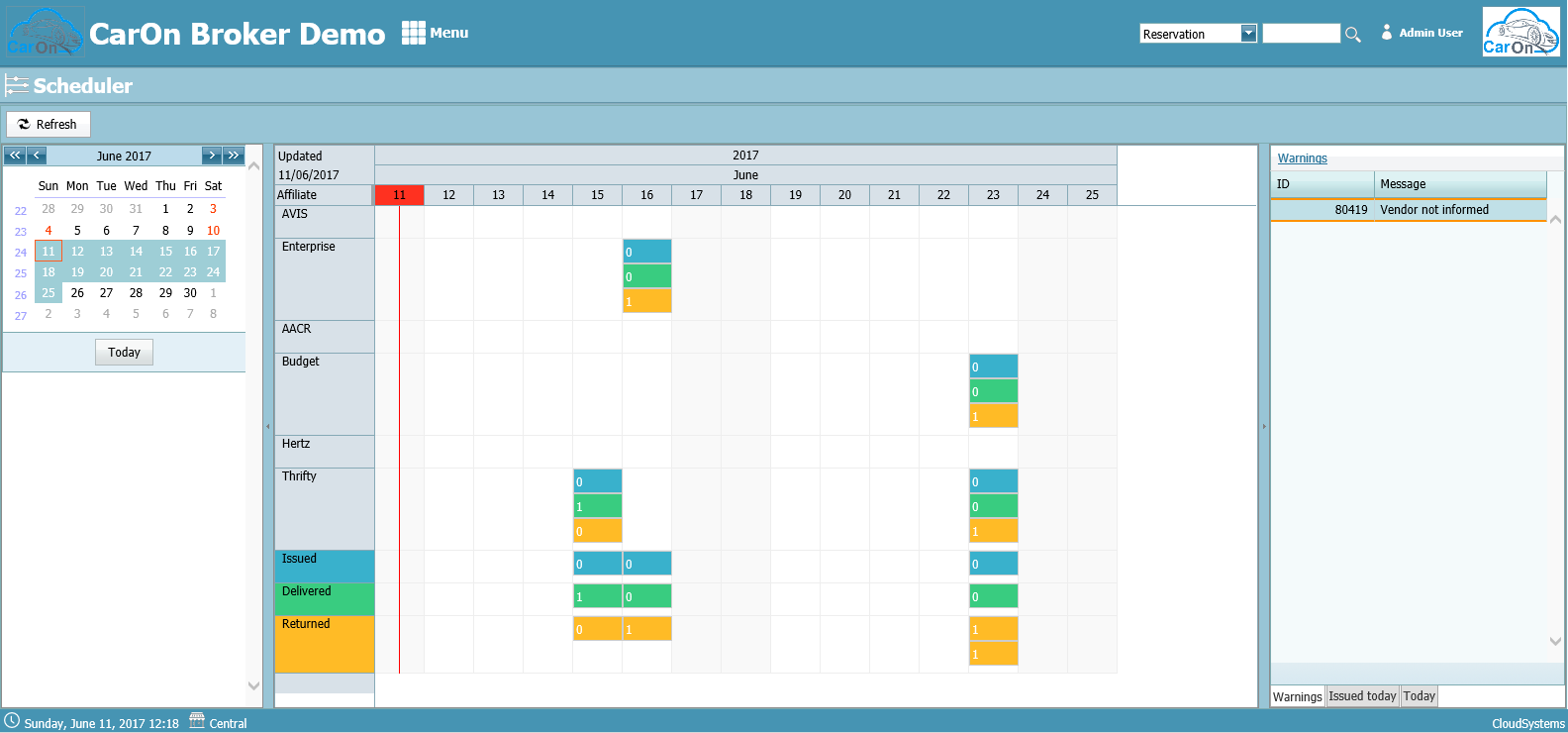The image size is (1568, 733).
Task: Click the CarOn logo at top right
Action: [x=1520, y=33]
